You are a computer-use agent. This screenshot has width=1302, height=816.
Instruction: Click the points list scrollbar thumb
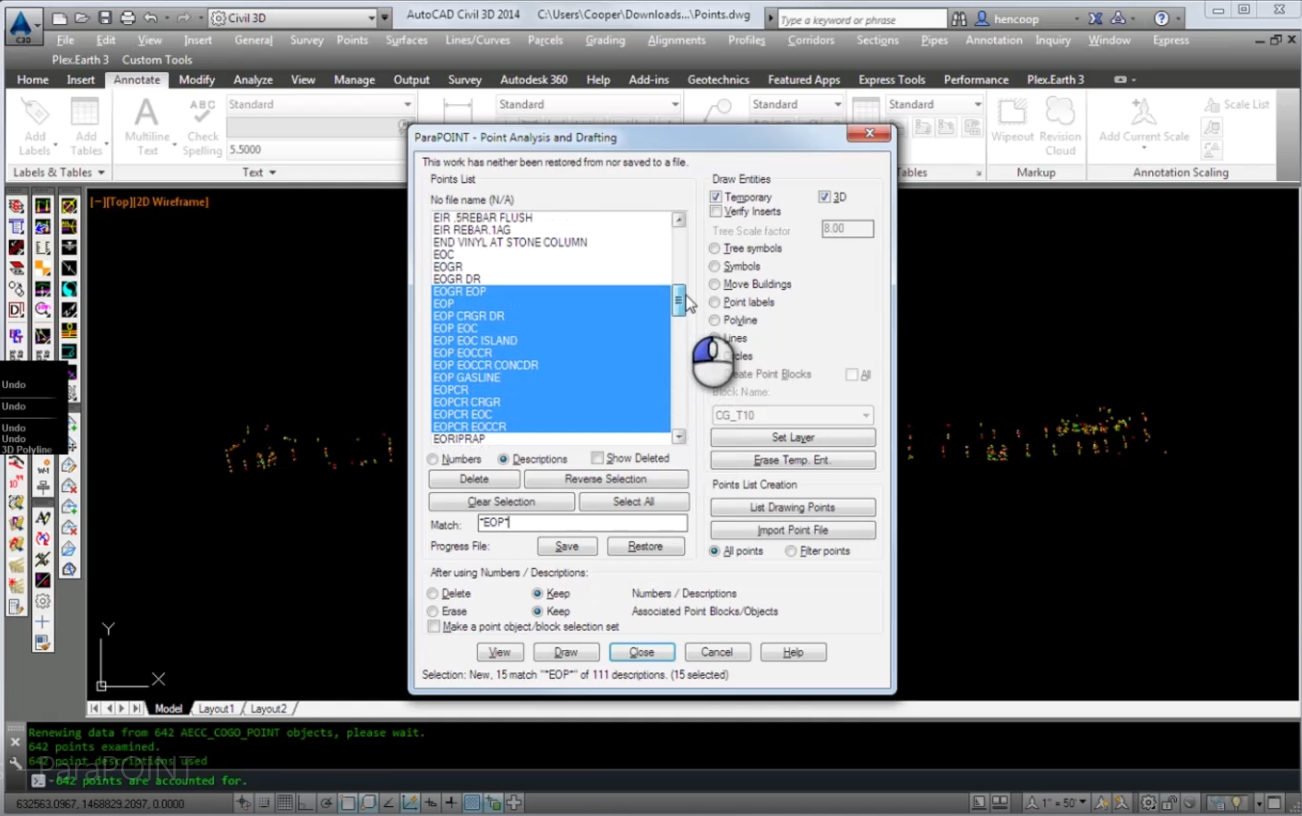click(x=679, y=299)
